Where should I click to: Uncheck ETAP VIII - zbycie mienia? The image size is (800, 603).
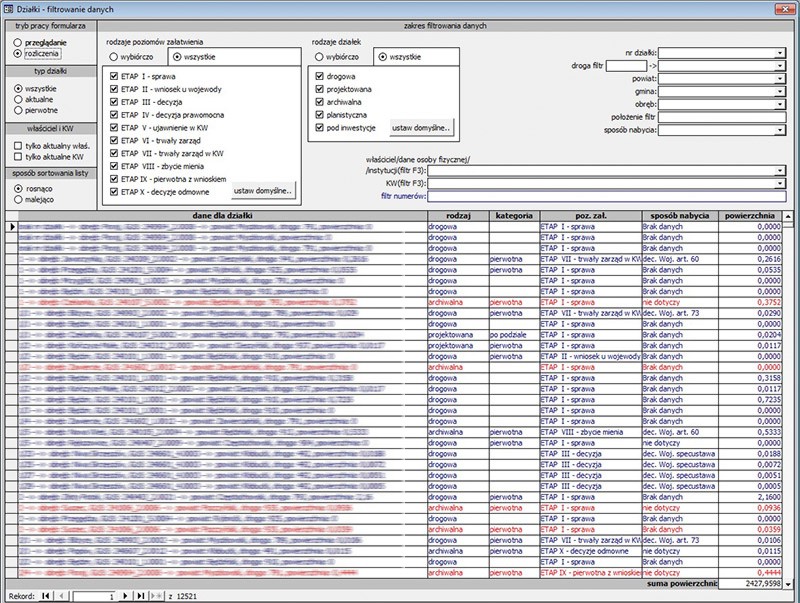pyautogui.click(x=114, y=166)
